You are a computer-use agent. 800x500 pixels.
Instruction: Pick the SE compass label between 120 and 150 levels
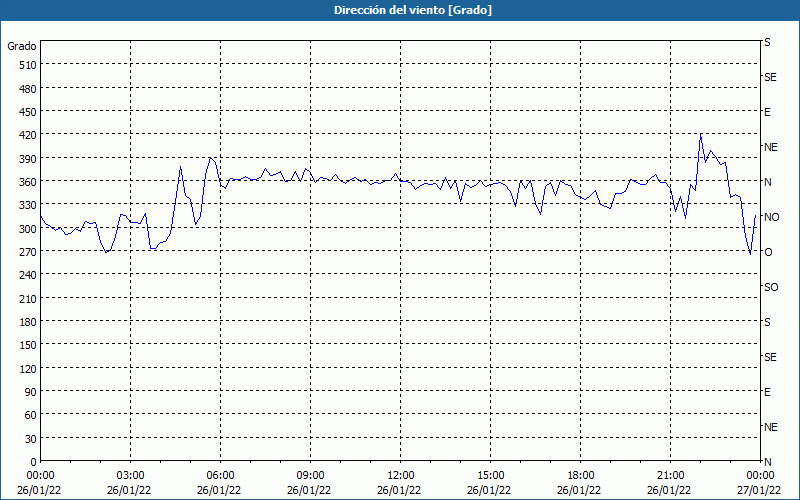(x=770, y=357)
